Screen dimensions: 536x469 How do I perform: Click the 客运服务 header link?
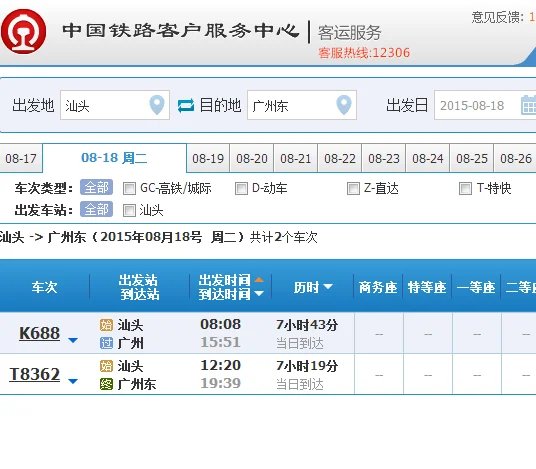tap(350, 33)
